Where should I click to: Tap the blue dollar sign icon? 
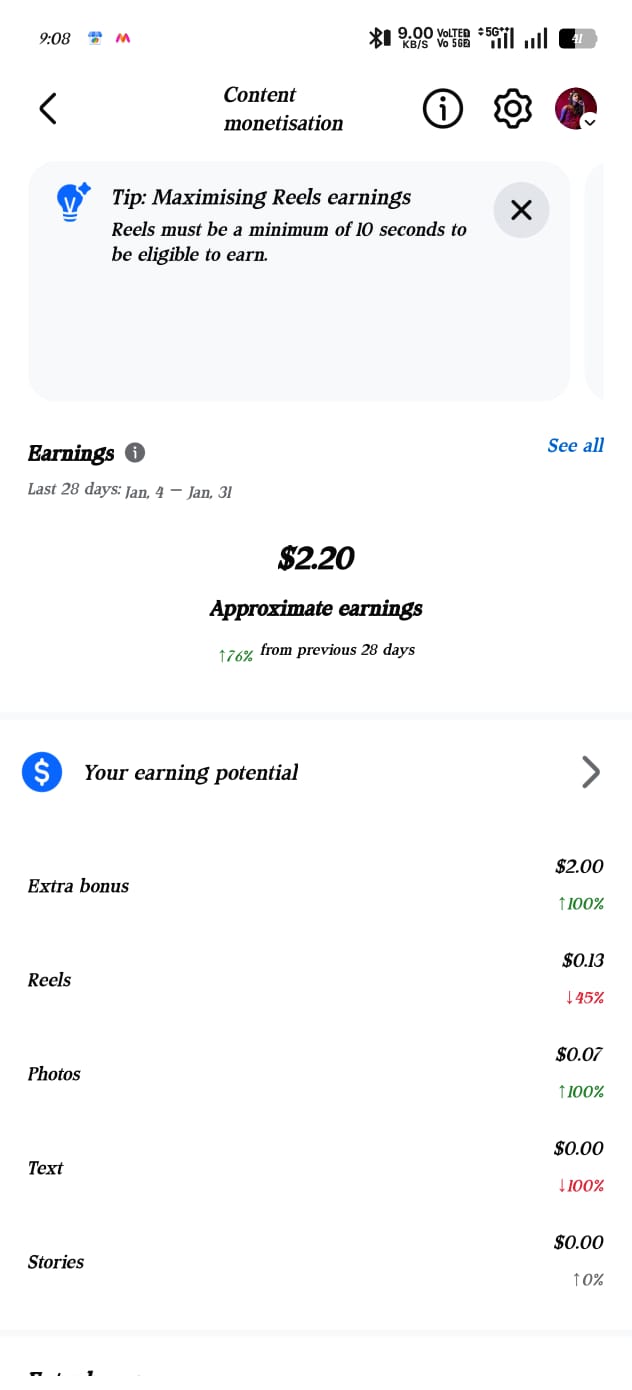pyautogui.click(x=42, y=772)
